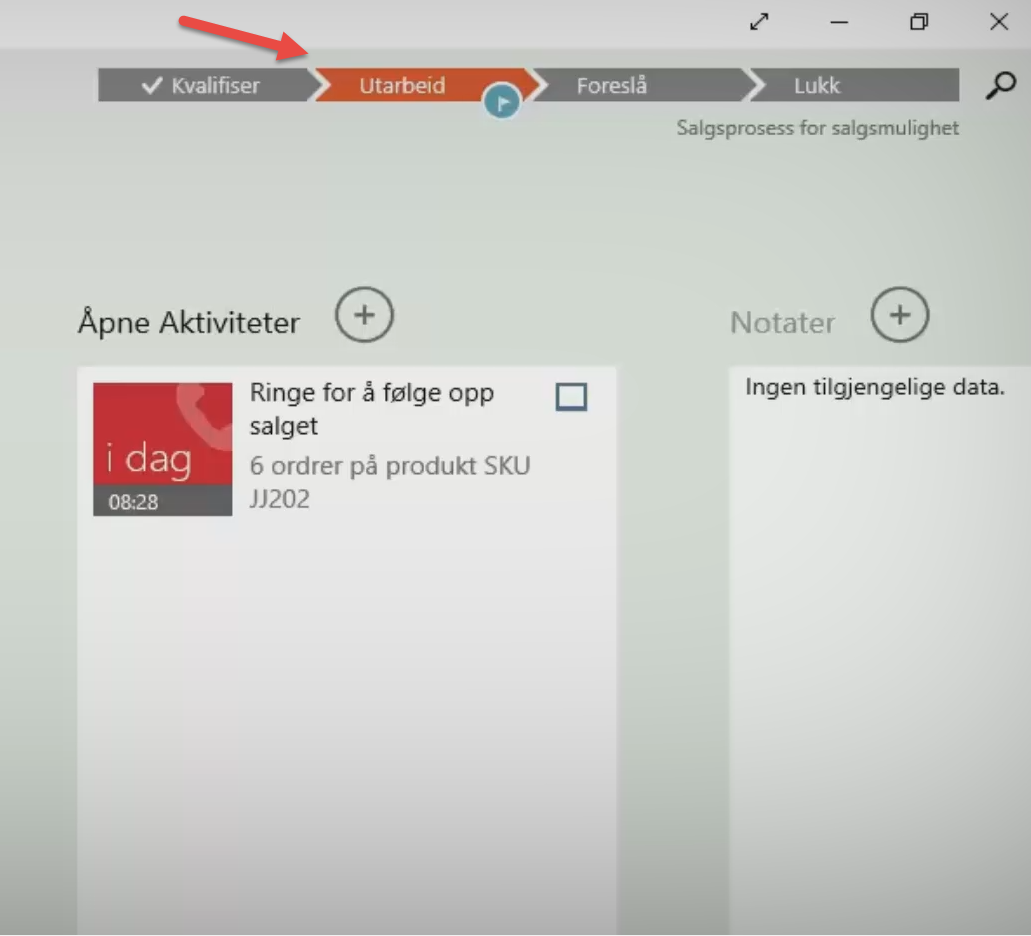Add a new note with Notater plus

click(x=900, y=315)
